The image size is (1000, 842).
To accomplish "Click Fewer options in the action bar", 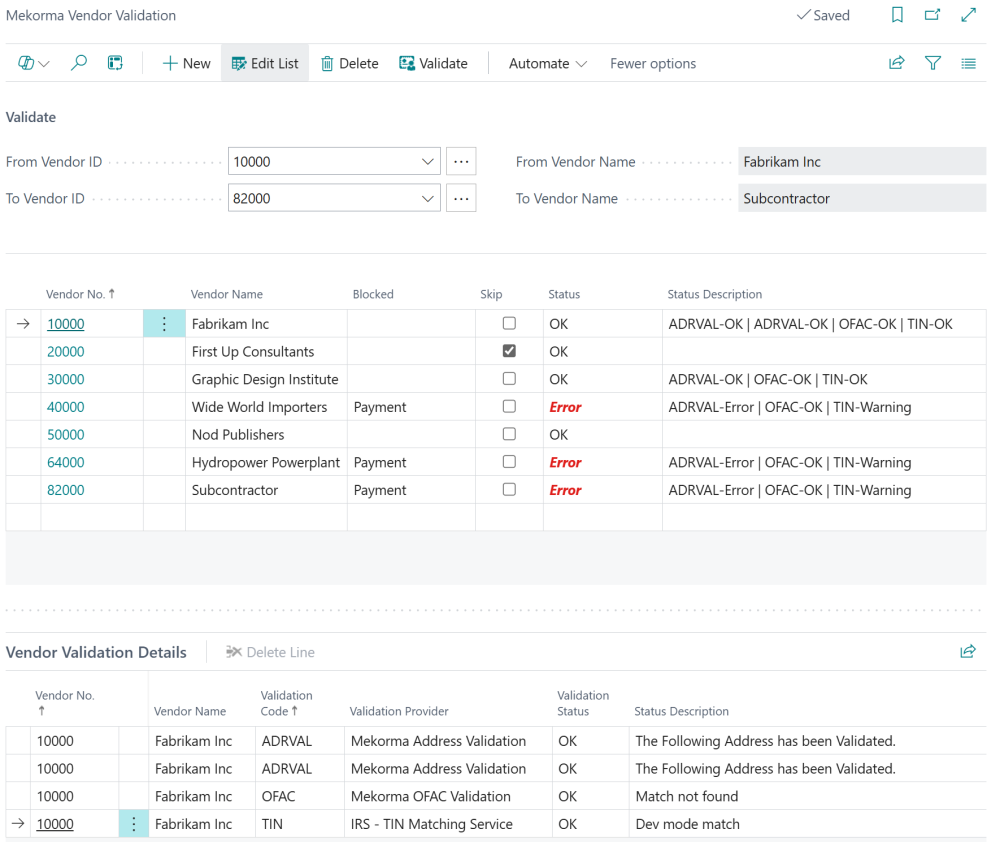I will (x=652, y=62).
